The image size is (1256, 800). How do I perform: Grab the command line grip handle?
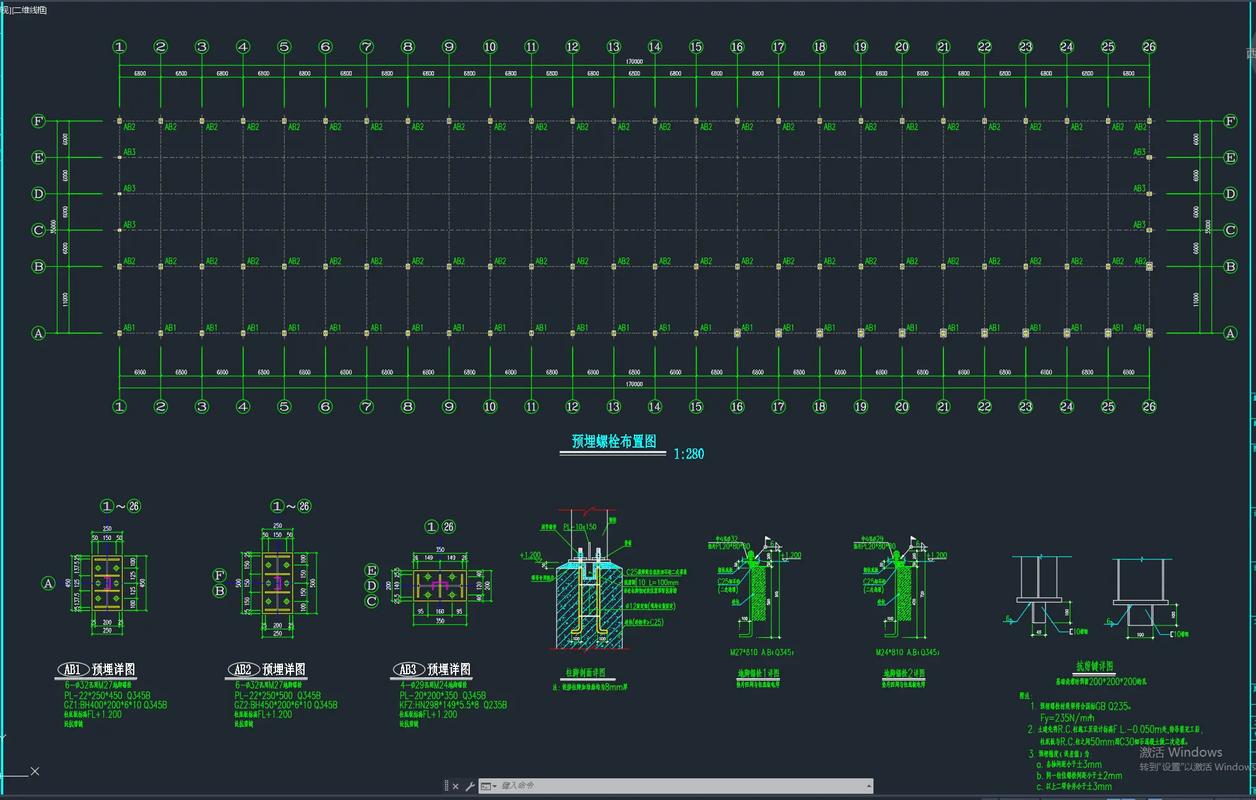445,787
